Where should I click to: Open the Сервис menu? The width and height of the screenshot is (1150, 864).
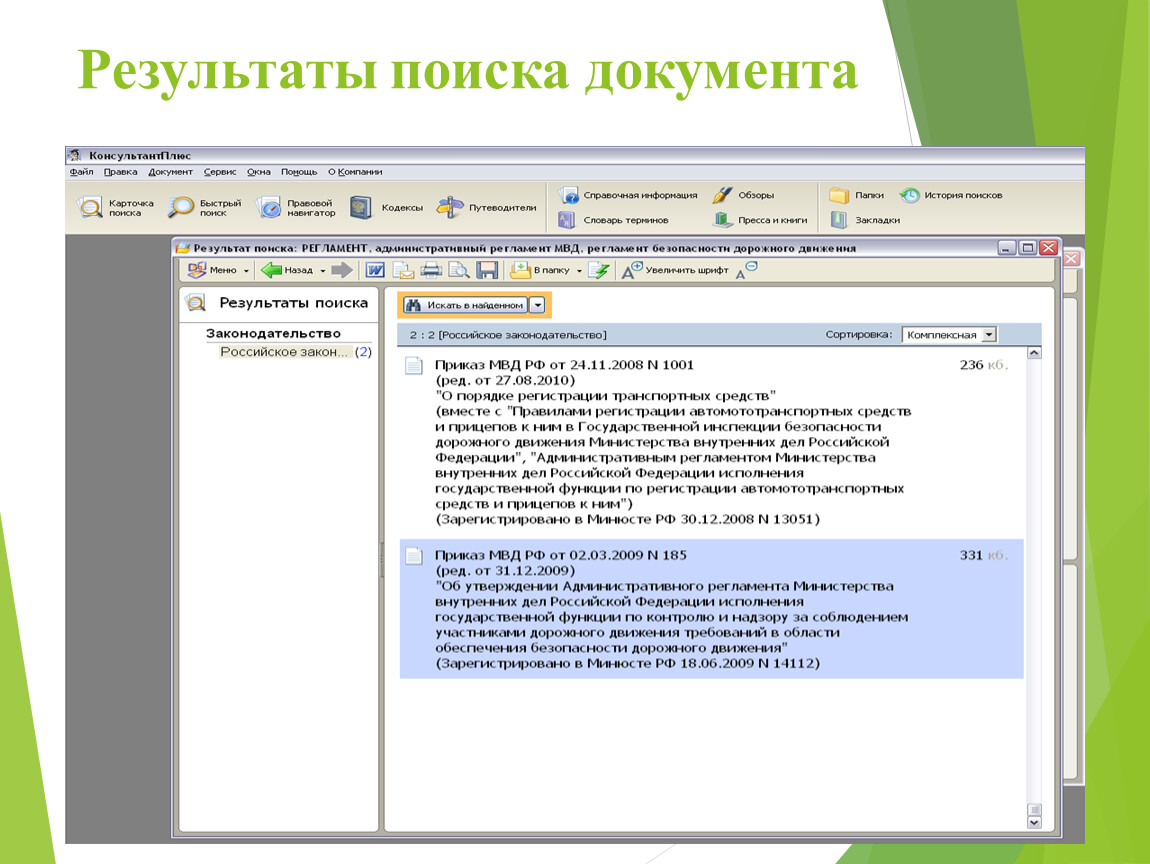(220, 172)
